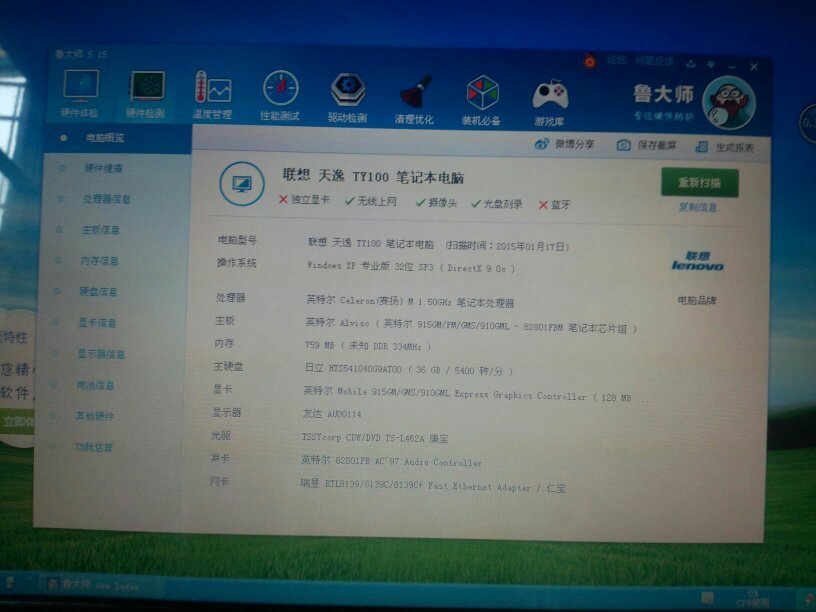Save screenshot with 保存截屏
This screenshot has height=612, width=816.
(647, 146)
